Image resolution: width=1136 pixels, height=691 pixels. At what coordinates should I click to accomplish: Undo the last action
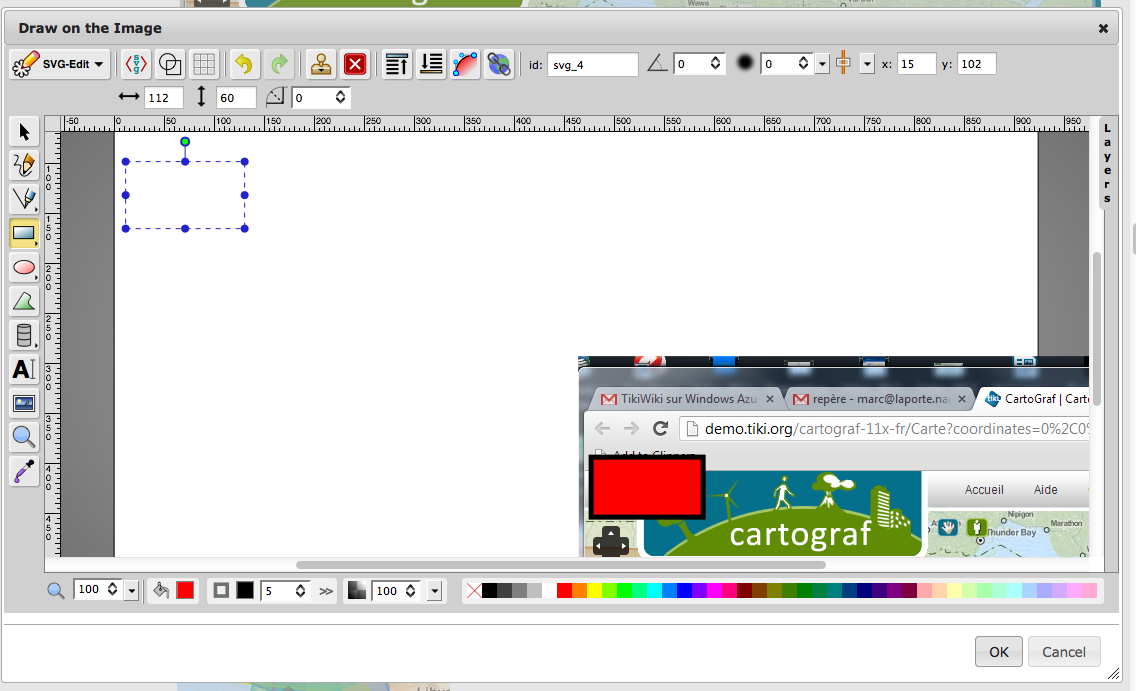(244, 64)
